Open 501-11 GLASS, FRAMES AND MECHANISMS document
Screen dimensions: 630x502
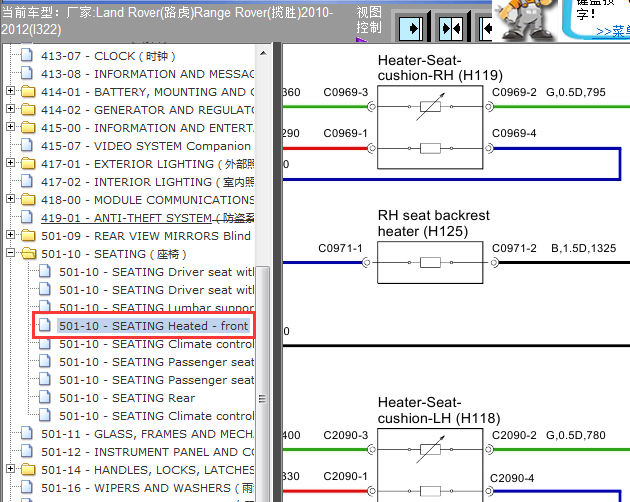tap(147, 434)
